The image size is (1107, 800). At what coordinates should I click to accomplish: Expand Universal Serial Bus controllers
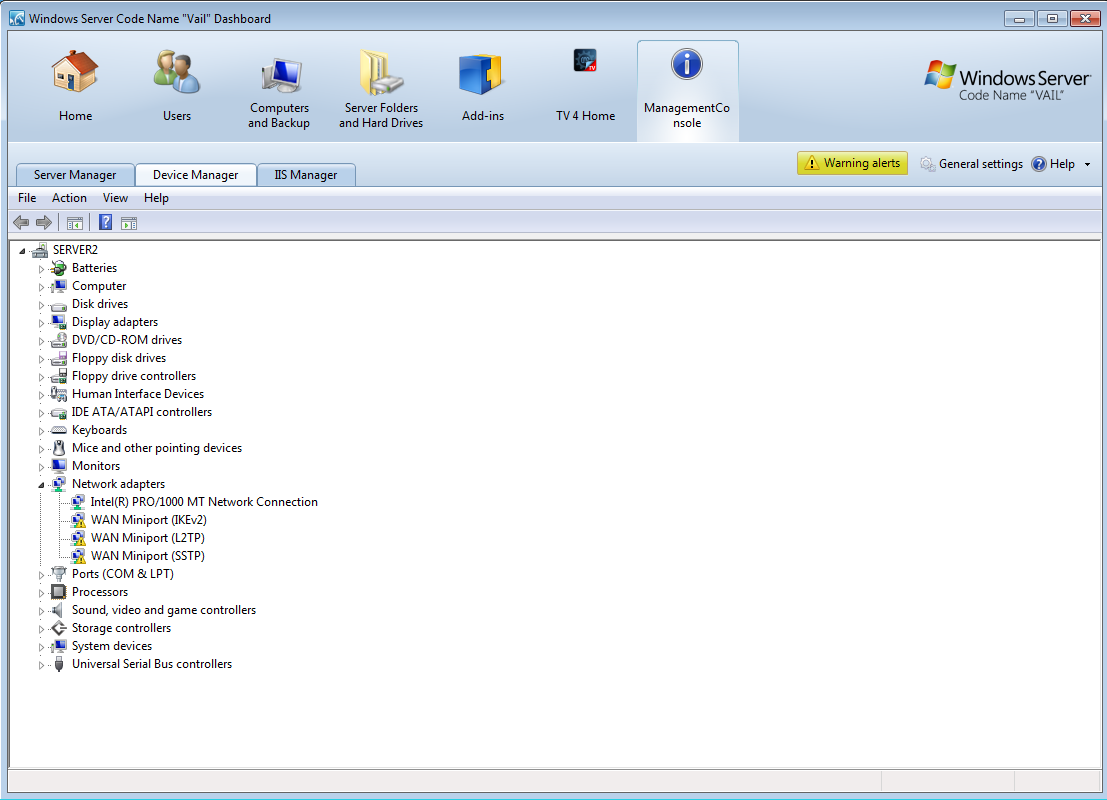click(42, 665)
